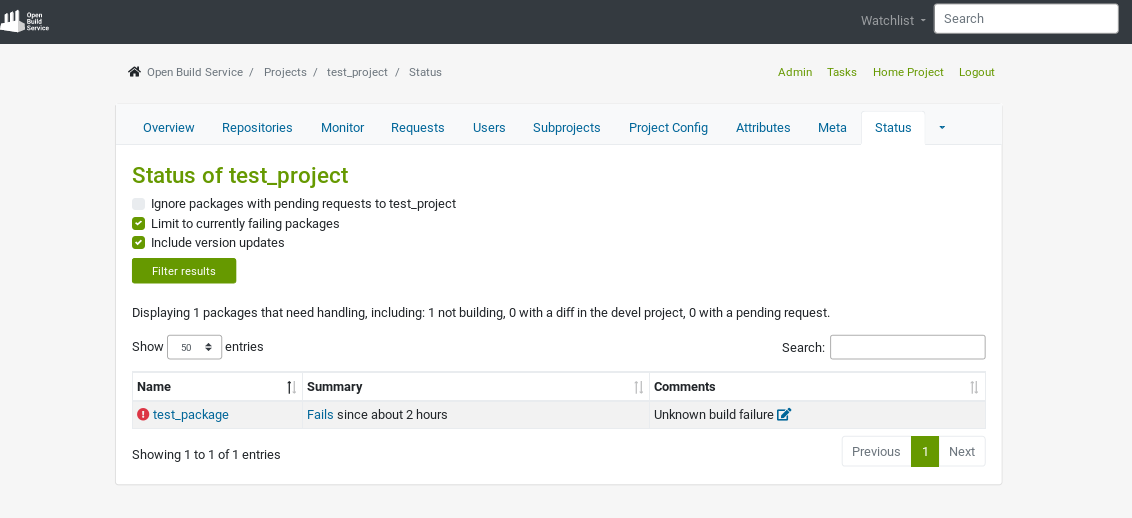Image resolution: width=1132 pixels, height=518 pixels.
Task: Open the Project Config tab
Action: tap(669, 128)
